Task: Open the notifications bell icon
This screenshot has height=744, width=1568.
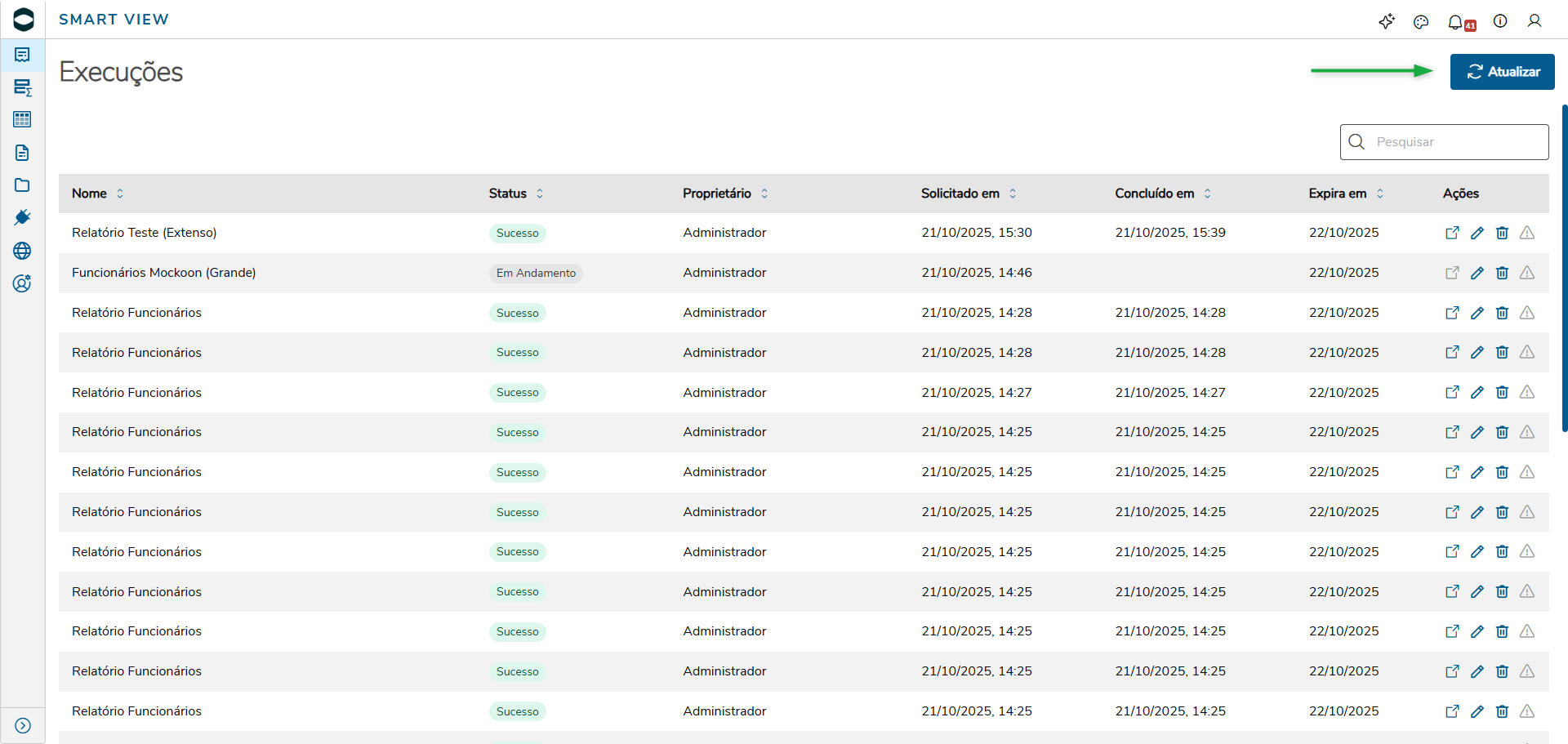Action: pos(1456,22)
